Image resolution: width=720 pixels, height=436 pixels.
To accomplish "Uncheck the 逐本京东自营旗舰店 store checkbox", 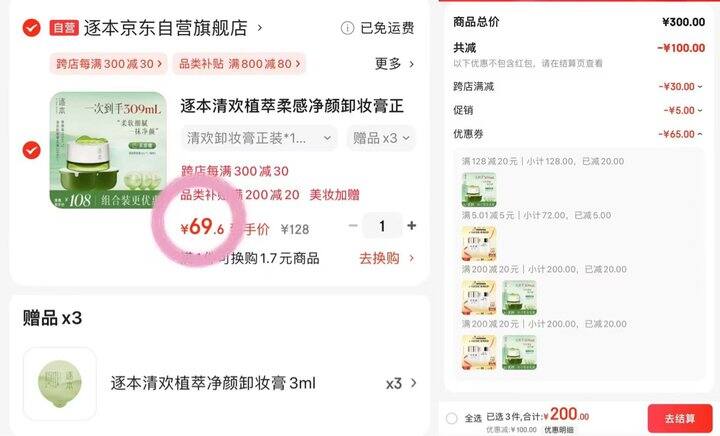I will pos(31,28).
